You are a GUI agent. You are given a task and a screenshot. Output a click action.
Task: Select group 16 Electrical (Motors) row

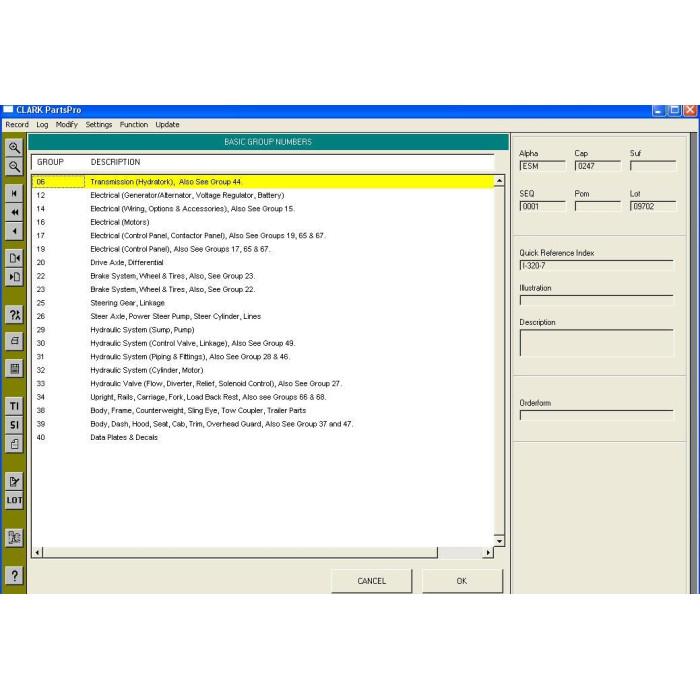coord(263,222)
